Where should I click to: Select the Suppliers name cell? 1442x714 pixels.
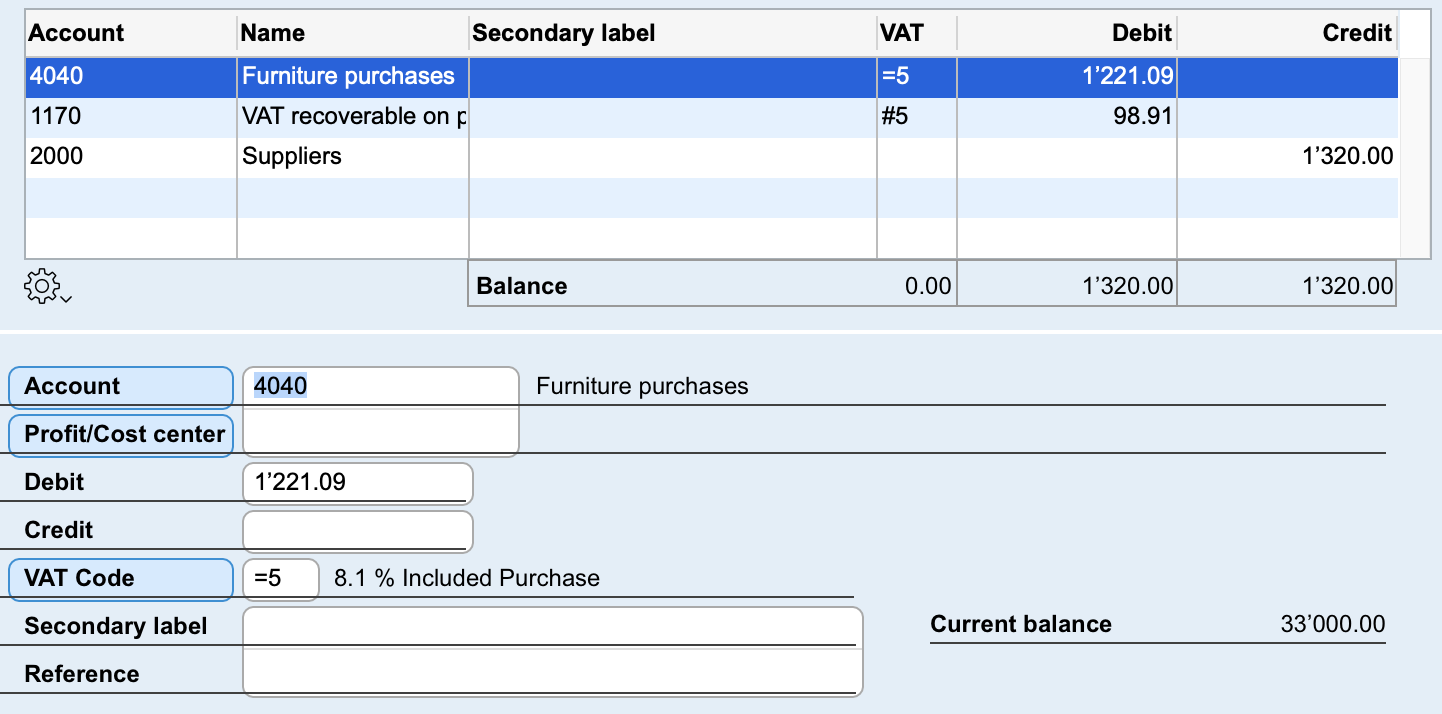(x=353, y=157)
